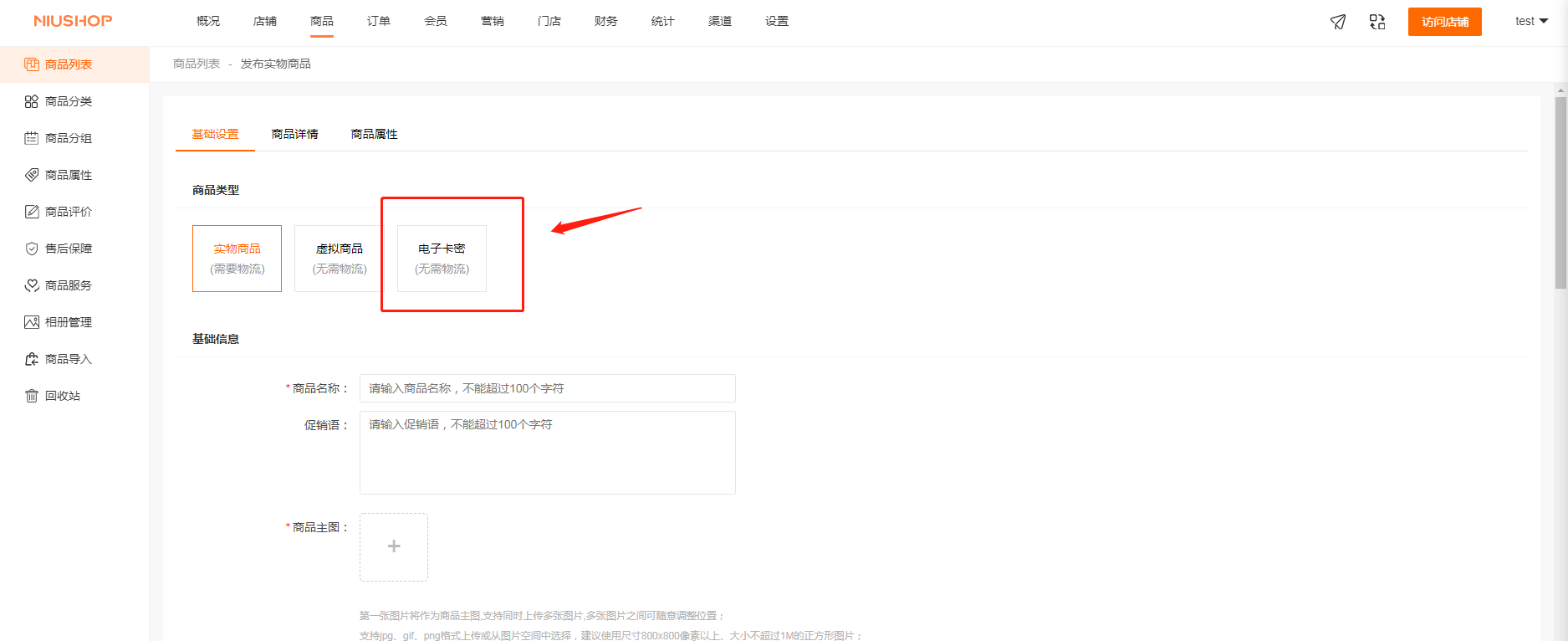
Task: Open the 订单 top menu
Action: point(379,21)
